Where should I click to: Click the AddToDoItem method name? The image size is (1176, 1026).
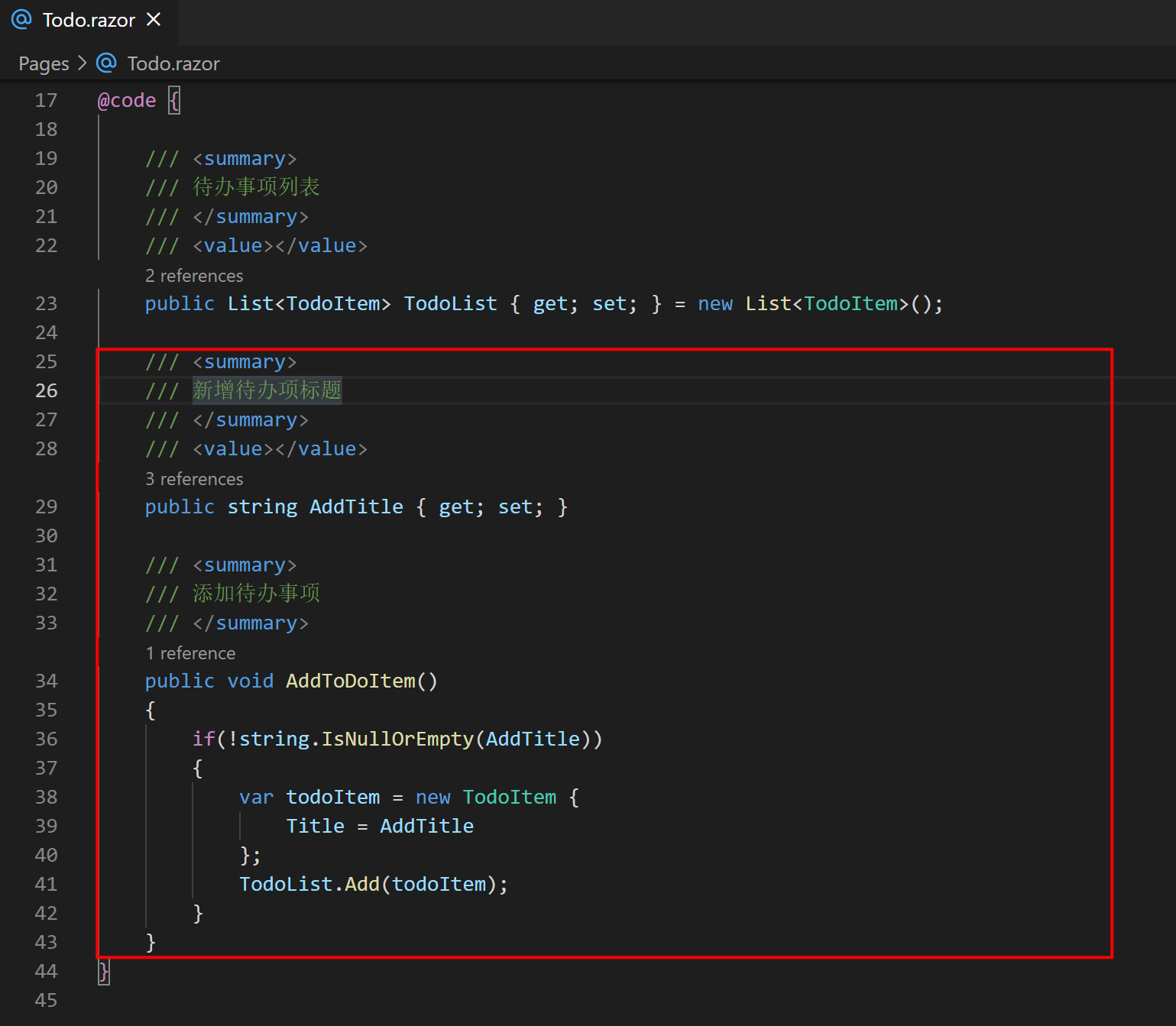coord(350,681)
